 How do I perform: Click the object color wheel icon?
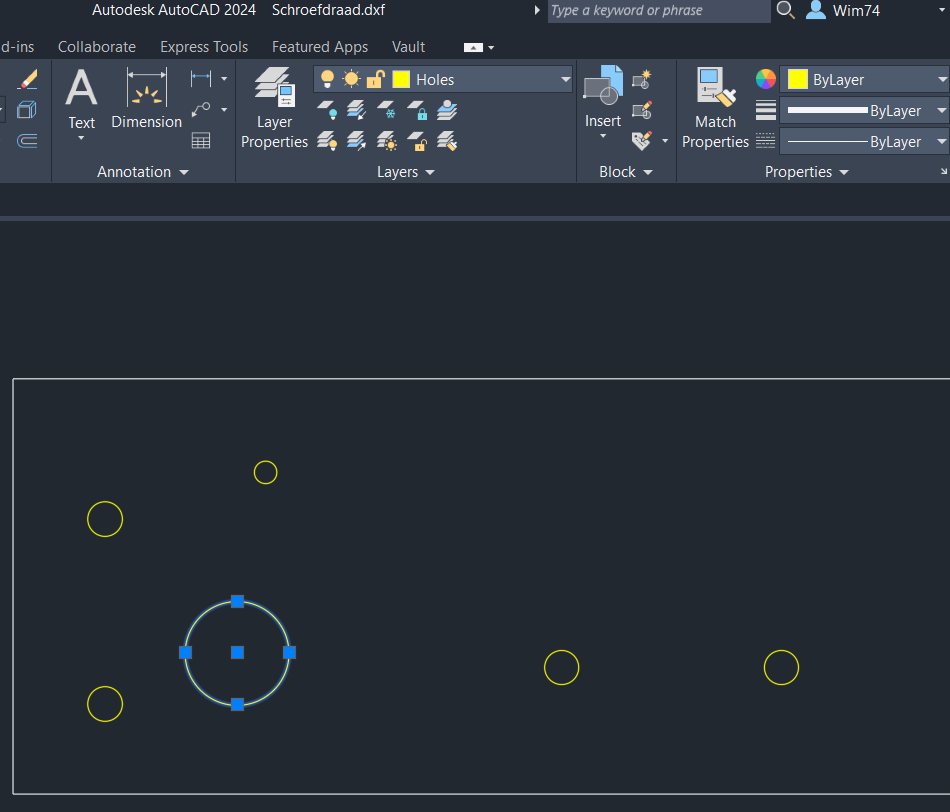click(766, 79)
